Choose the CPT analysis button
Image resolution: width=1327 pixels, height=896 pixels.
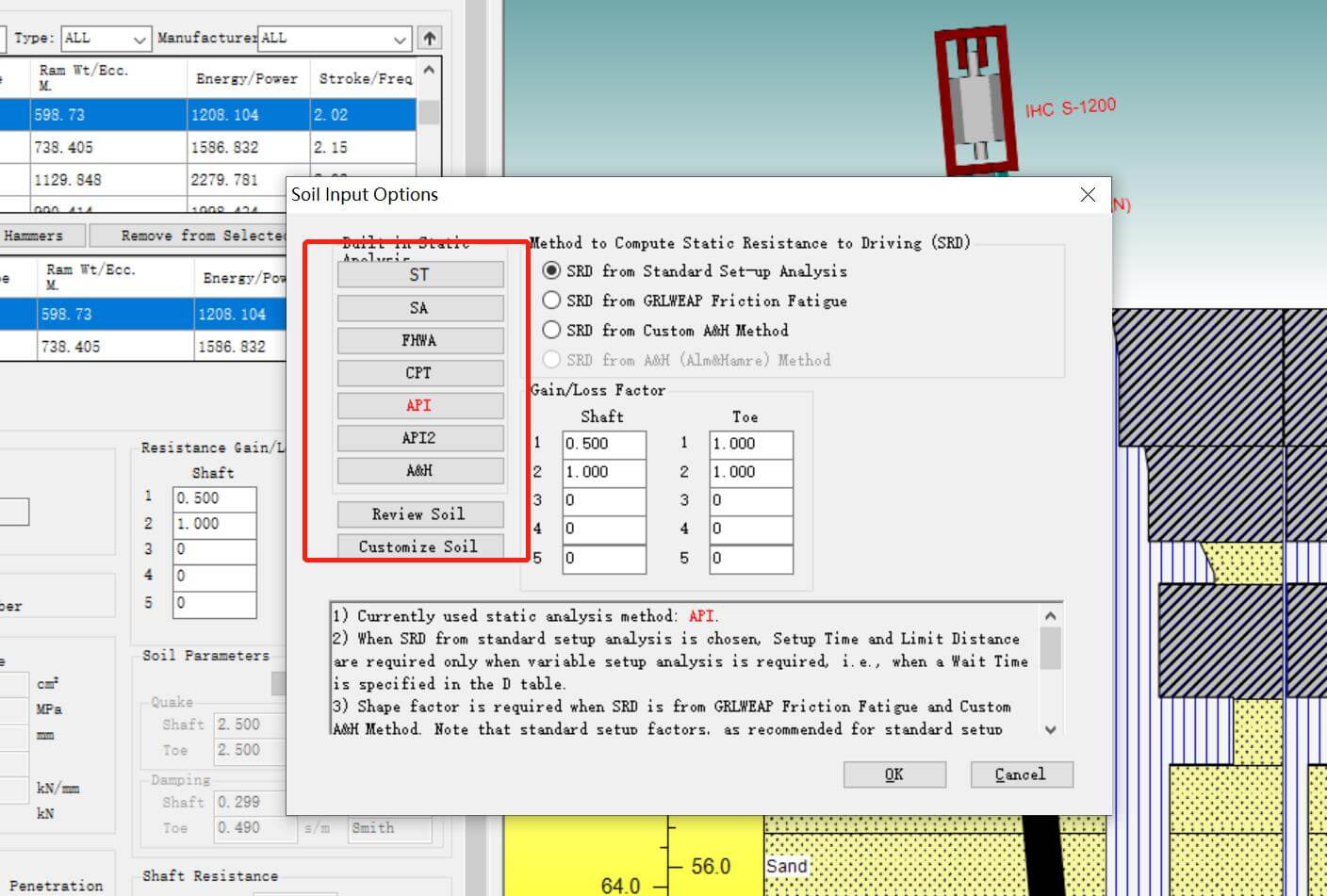(x=419, y=373)
